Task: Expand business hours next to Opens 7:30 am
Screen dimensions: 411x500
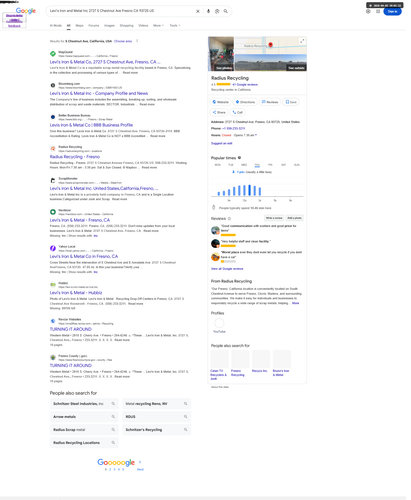Action: tap(256, 135)
